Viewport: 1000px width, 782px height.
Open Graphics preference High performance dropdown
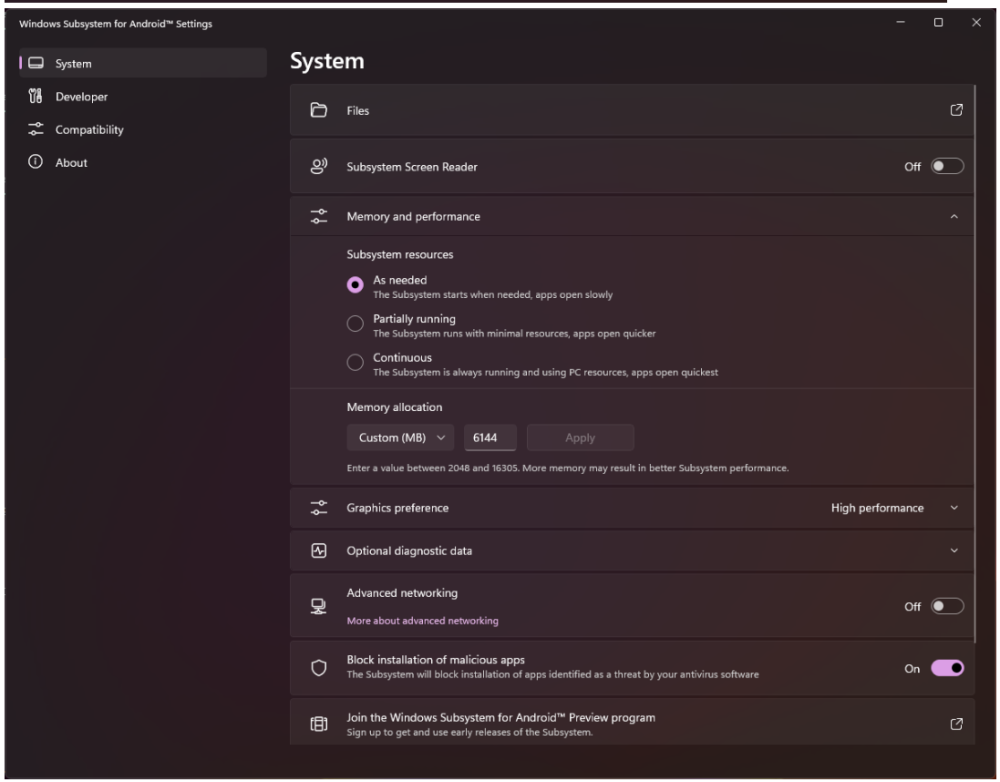tap(894, 508)
